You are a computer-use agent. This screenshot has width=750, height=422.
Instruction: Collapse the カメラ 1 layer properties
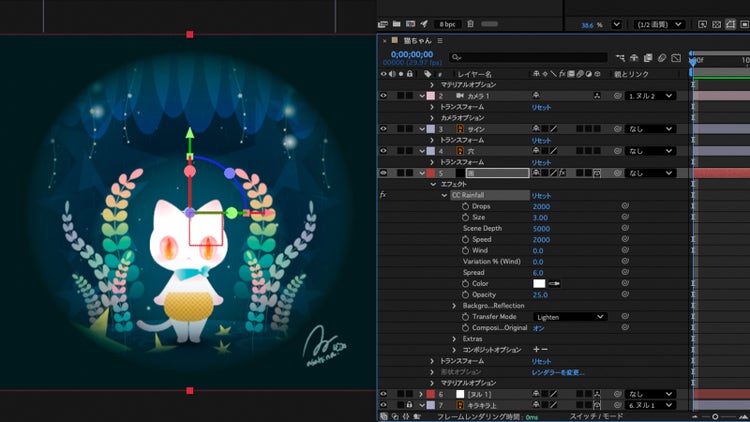(422, 96)
